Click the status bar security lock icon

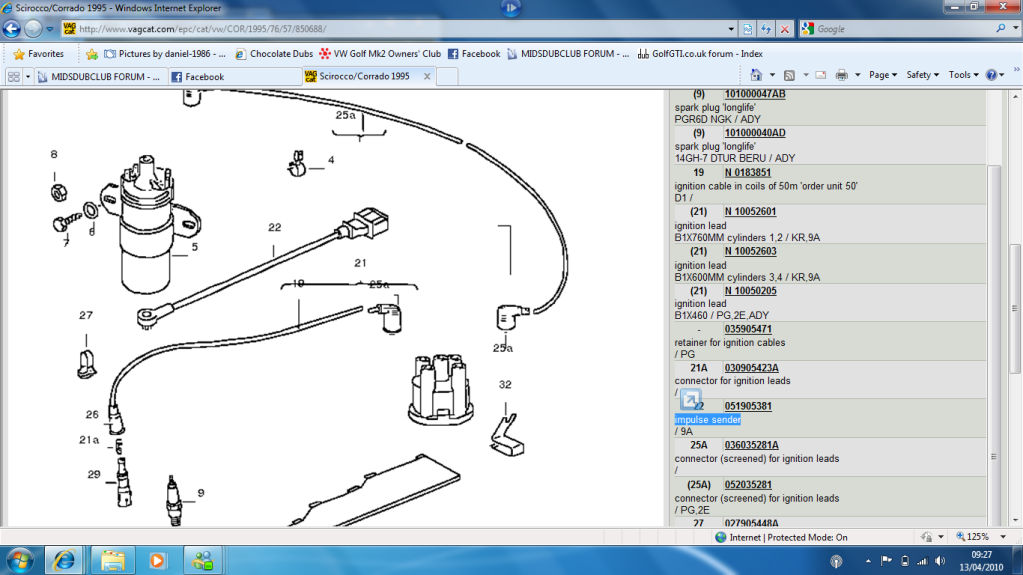926,537
